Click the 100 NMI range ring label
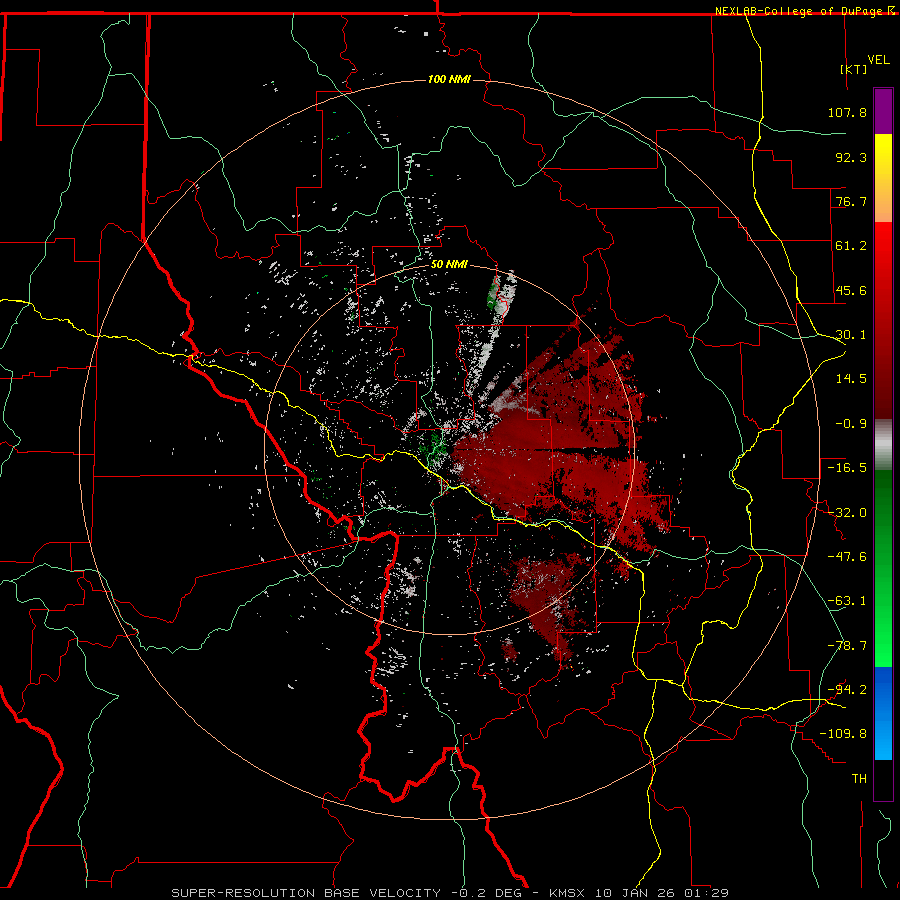Viewport: 900px width, 900px height. [449, 79]
